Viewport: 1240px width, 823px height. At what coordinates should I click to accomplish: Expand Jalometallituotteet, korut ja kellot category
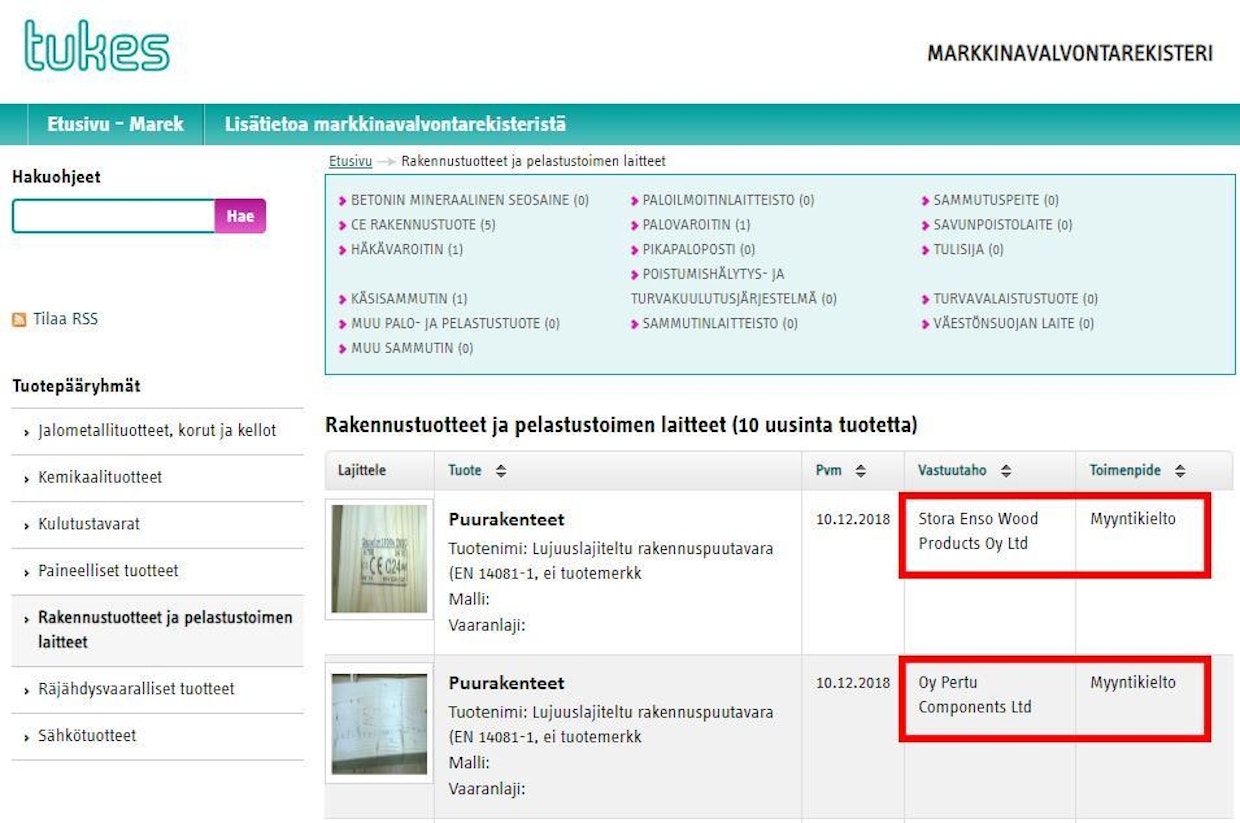point(156,431)
